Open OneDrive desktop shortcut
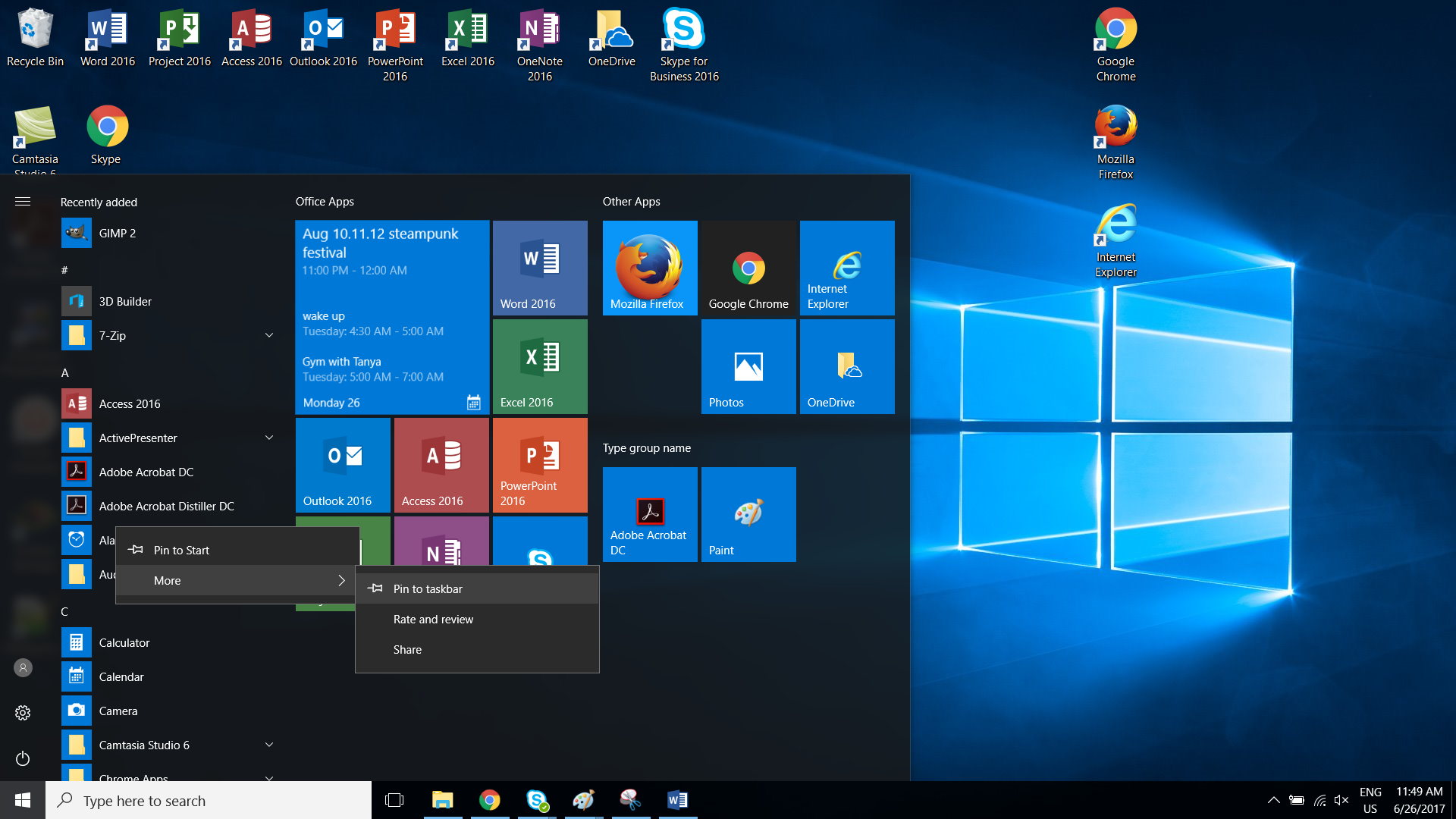Screen dimensions: 1456x819 (612, 38)
